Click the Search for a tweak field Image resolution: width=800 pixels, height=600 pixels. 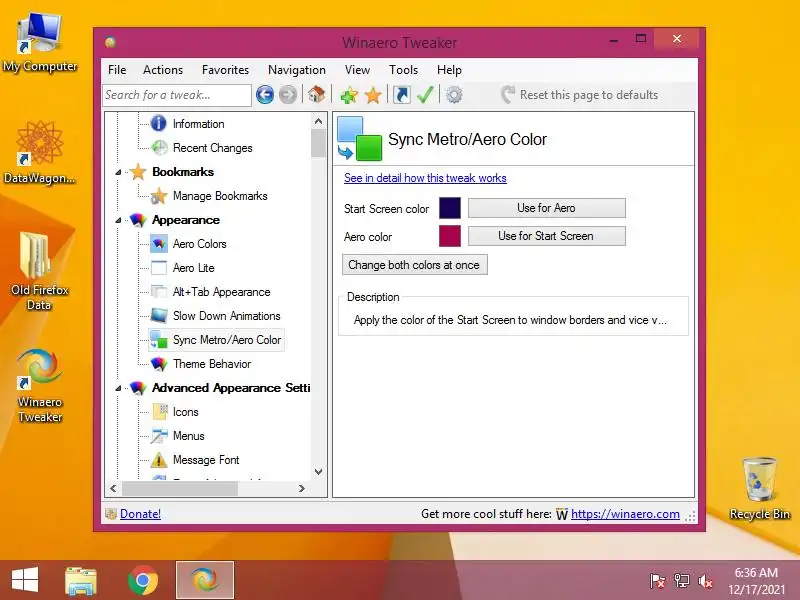coord(177,95)
